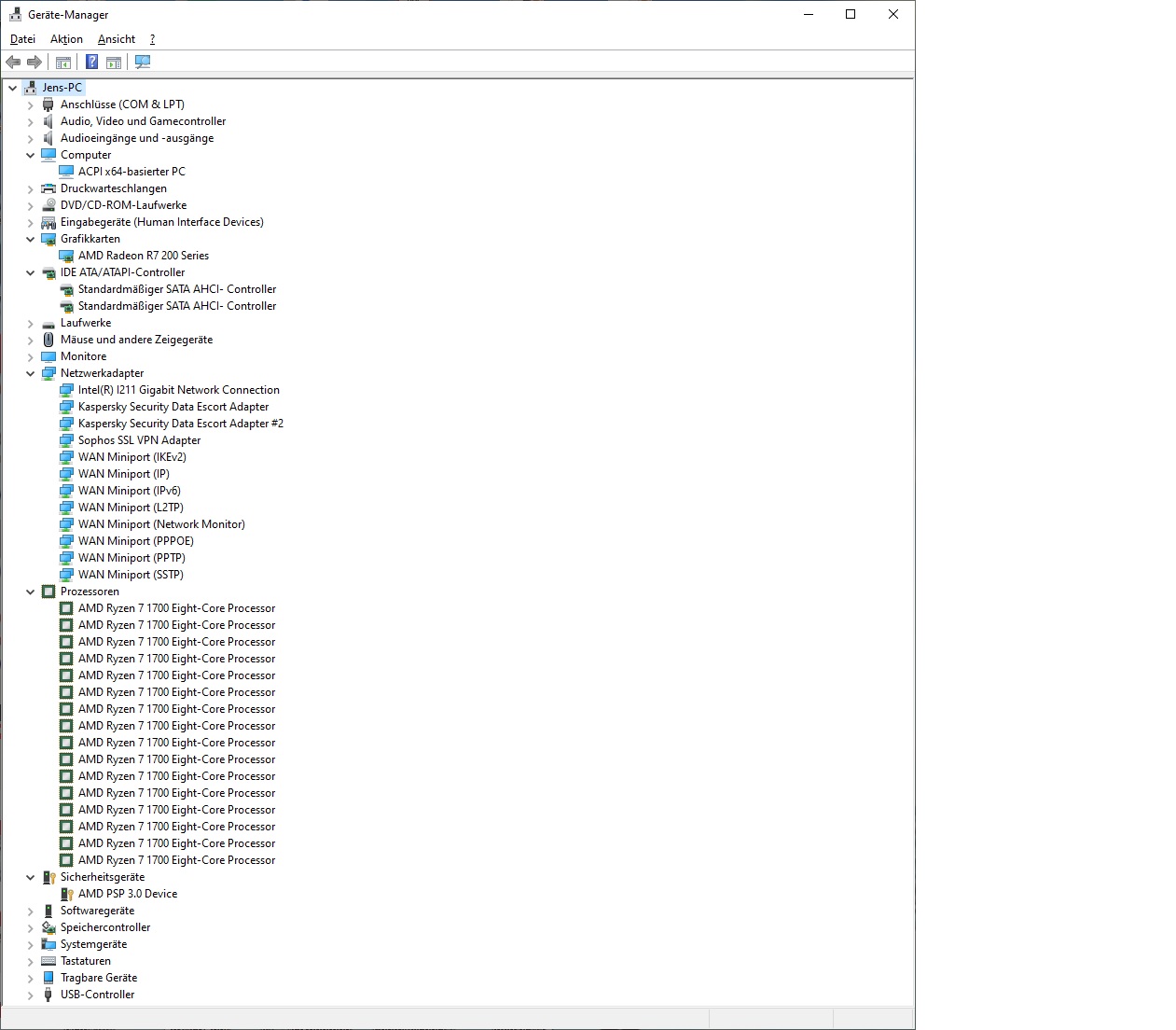The image size is (1176, 1030).
Task: Click the Sophos SSL VPN Adapter icon
Action: pos(66,440)
